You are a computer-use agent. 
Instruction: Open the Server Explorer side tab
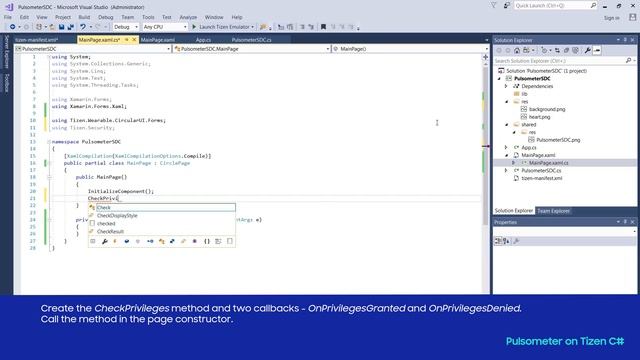tap(7, 52)
